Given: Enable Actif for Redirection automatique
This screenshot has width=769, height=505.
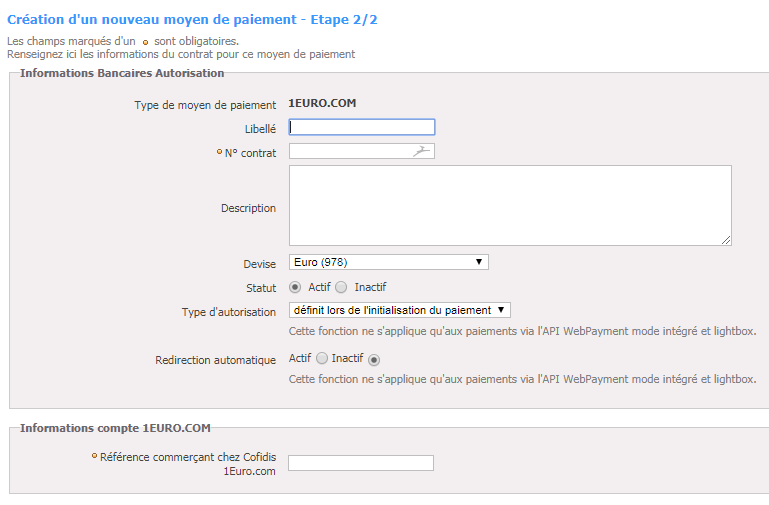Looking at the screenshot, I should 322,358.
